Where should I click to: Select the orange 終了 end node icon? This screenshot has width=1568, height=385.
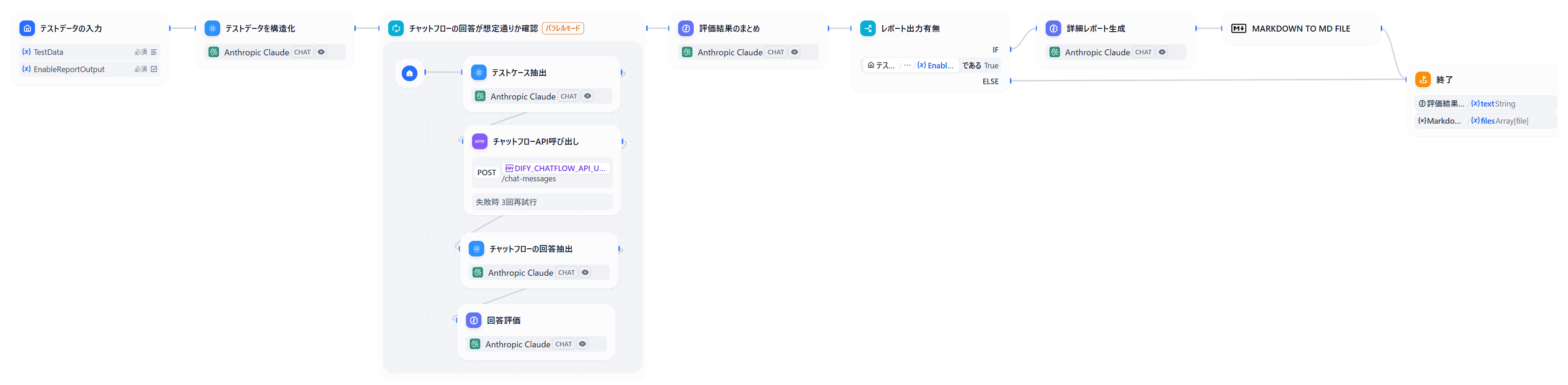tap(1424, 80)
